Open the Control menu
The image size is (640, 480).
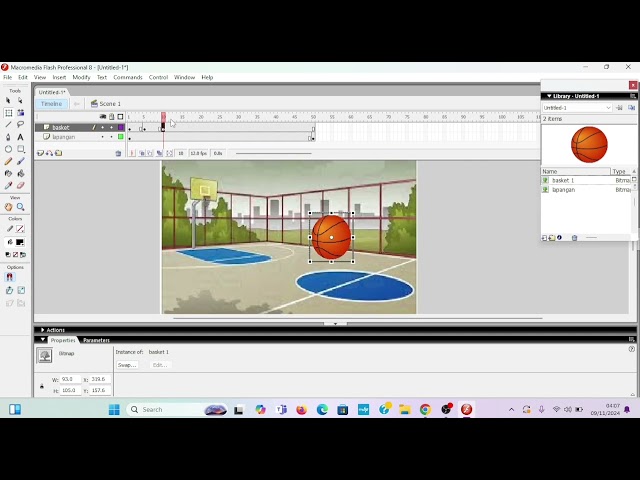[158, 77]
